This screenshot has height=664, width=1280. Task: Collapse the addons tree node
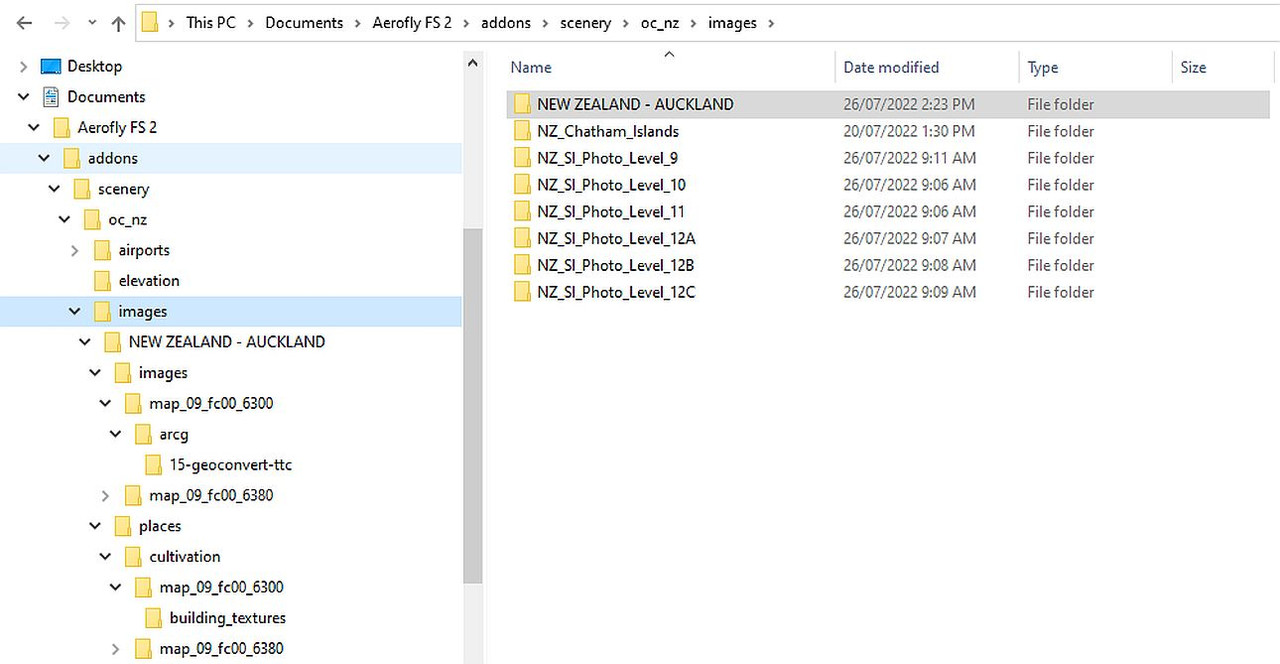pyautogui.click(x=44, y=158)
